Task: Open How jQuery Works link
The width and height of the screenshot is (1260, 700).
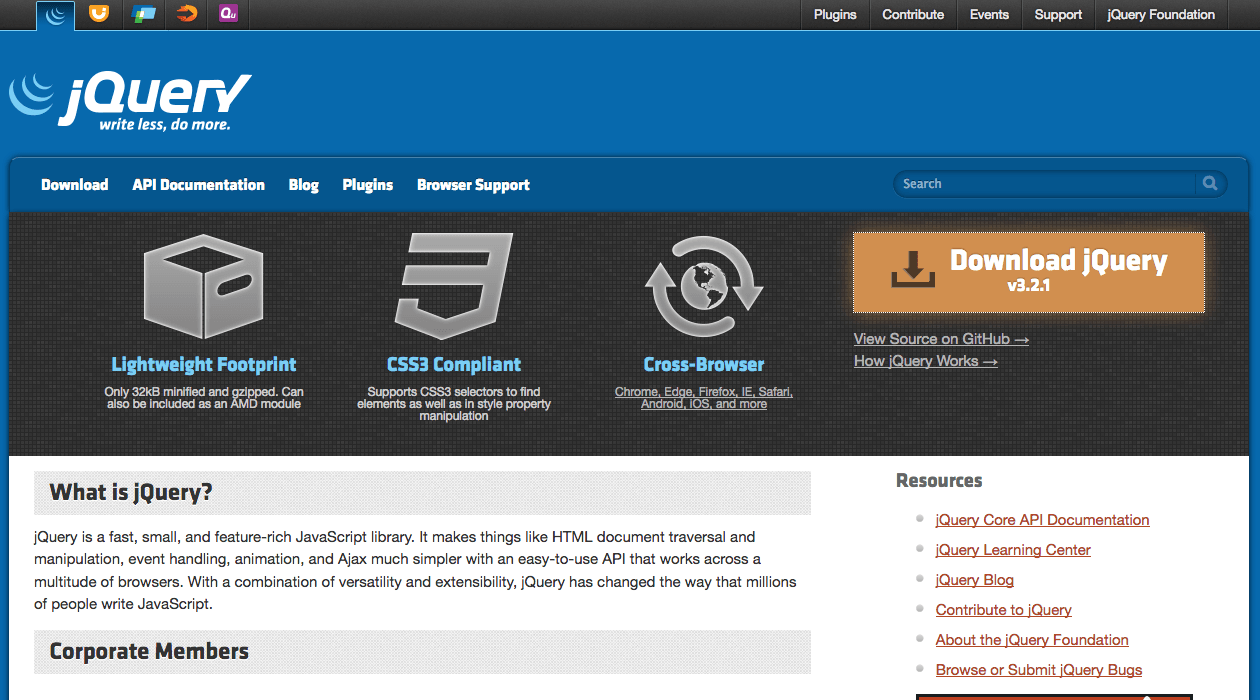Action: point(926,361)
